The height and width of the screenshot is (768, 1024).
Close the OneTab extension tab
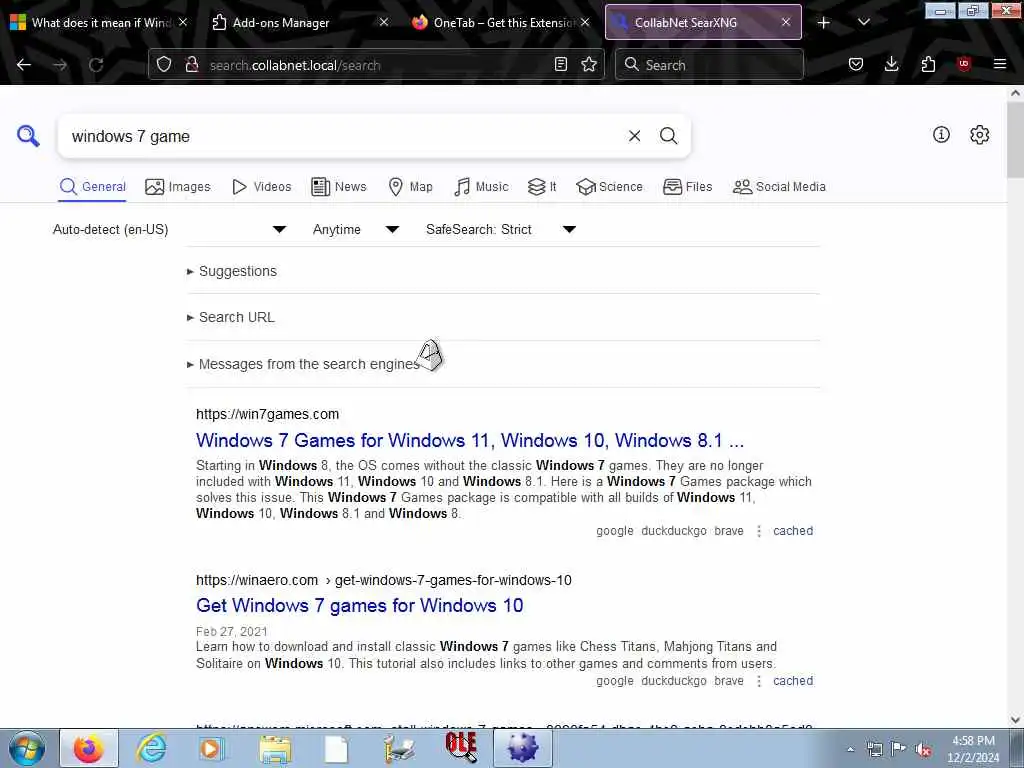click(585, 22)
